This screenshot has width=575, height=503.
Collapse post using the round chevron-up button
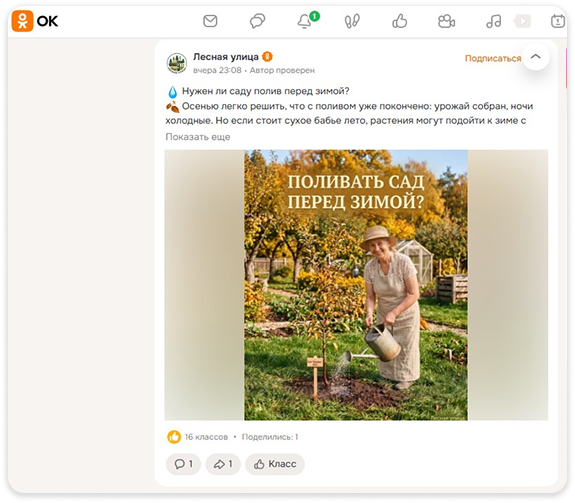tap(536, 56)
